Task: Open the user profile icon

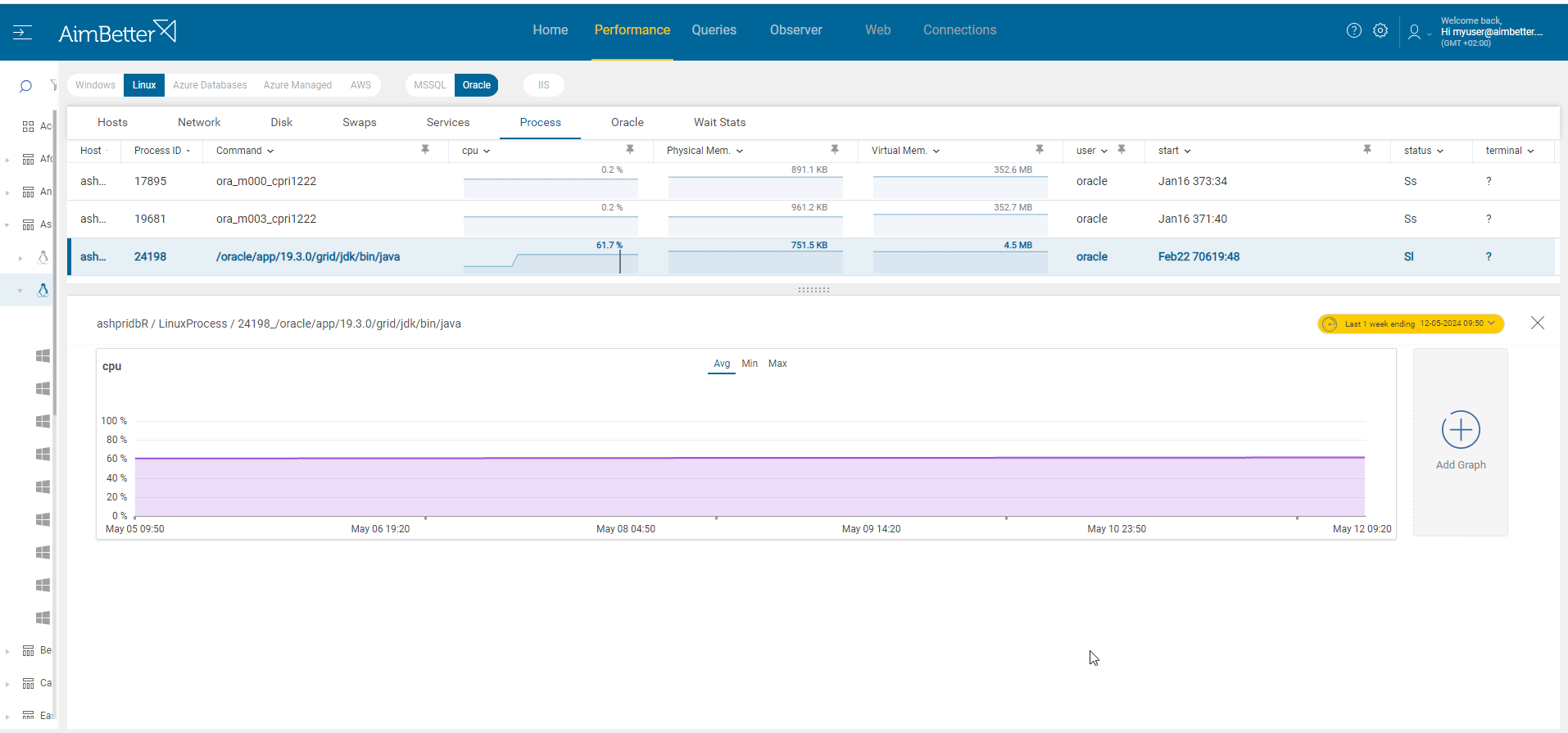Action: pos(1414,32)
